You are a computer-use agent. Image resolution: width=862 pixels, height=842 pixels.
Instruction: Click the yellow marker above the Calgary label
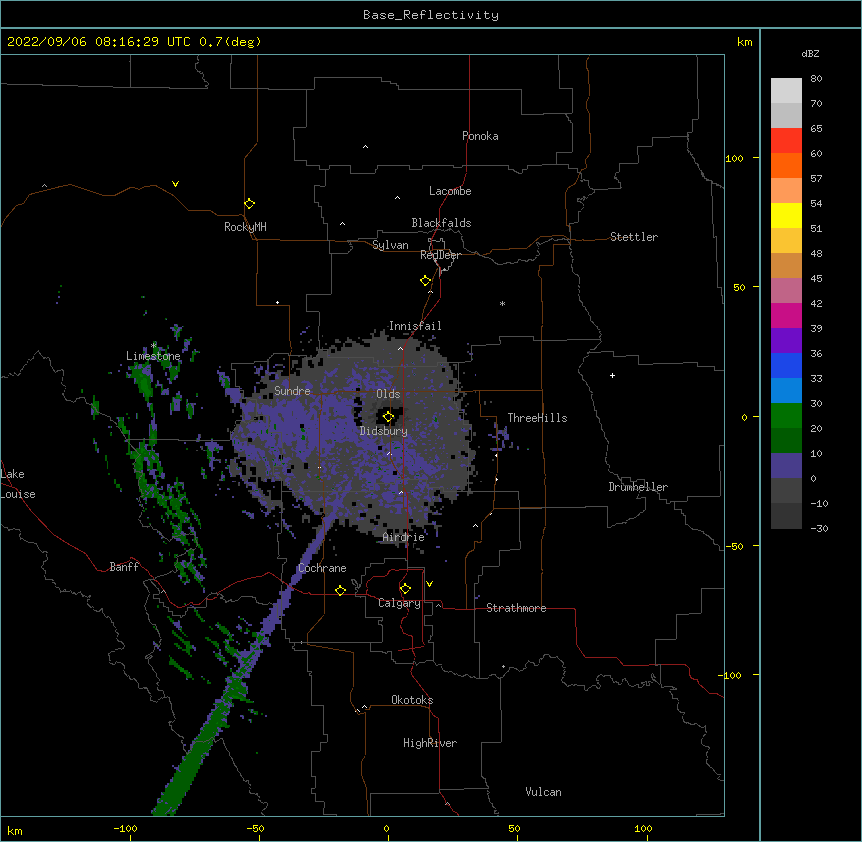tap(405, 589)
